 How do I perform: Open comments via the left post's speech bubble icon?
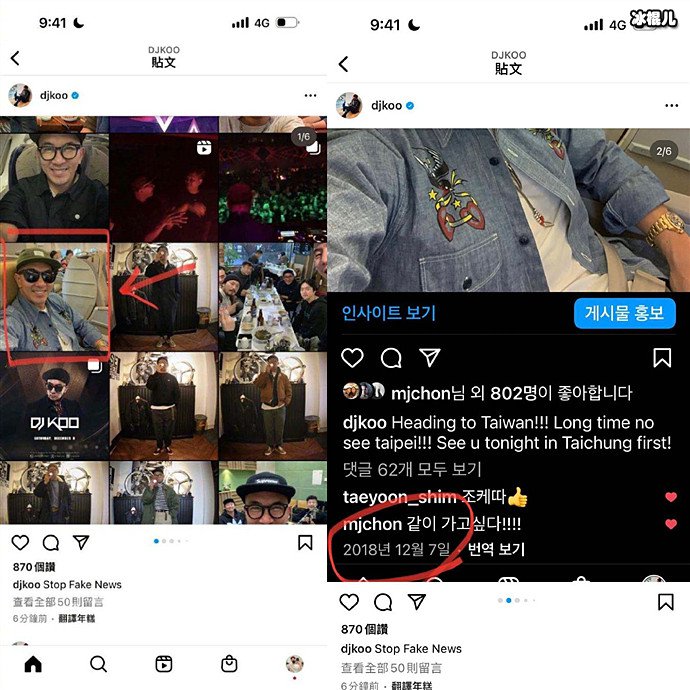51,543
